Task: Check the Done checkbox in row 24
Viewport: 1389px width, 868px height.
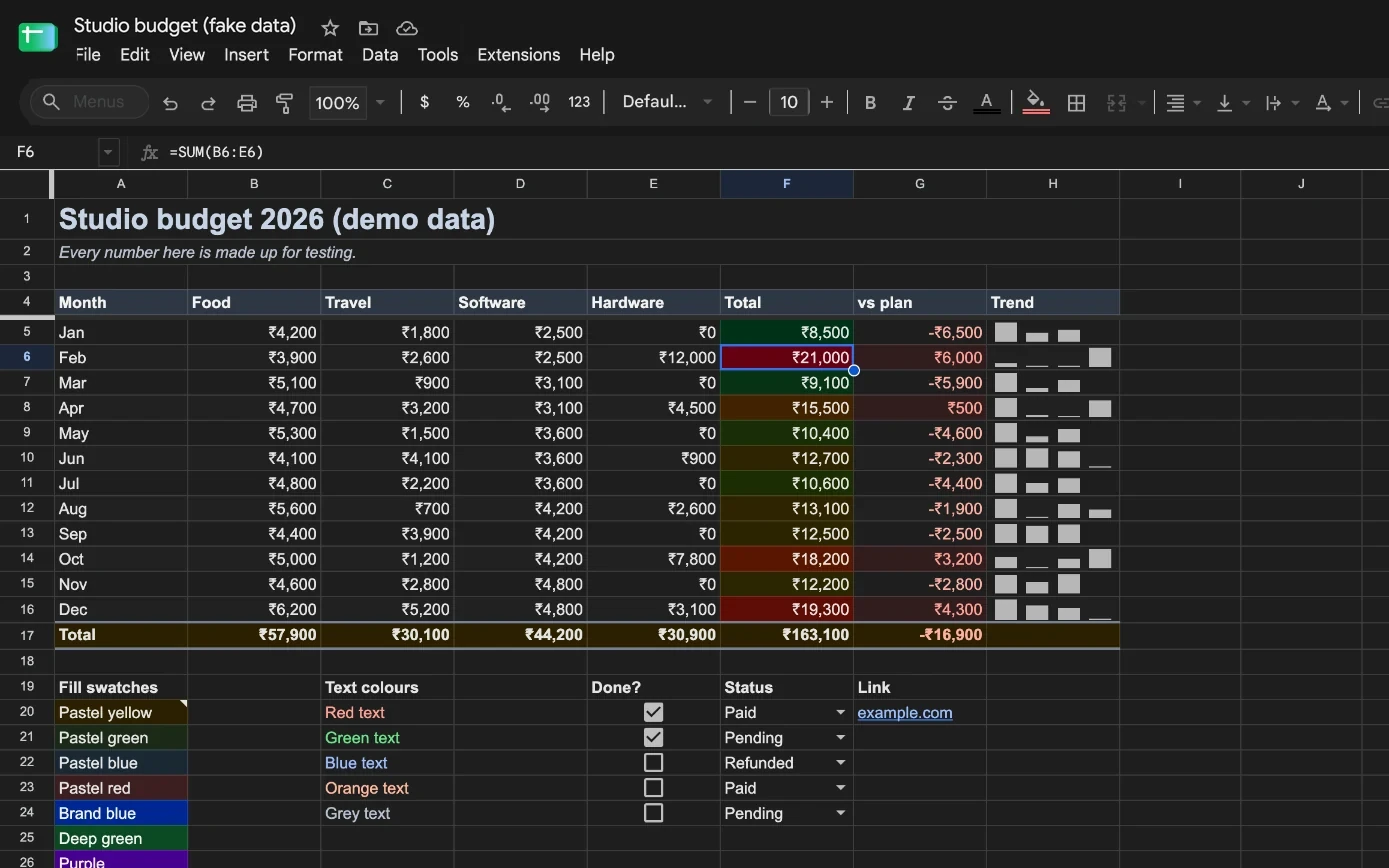Action: tap(653, 813)
